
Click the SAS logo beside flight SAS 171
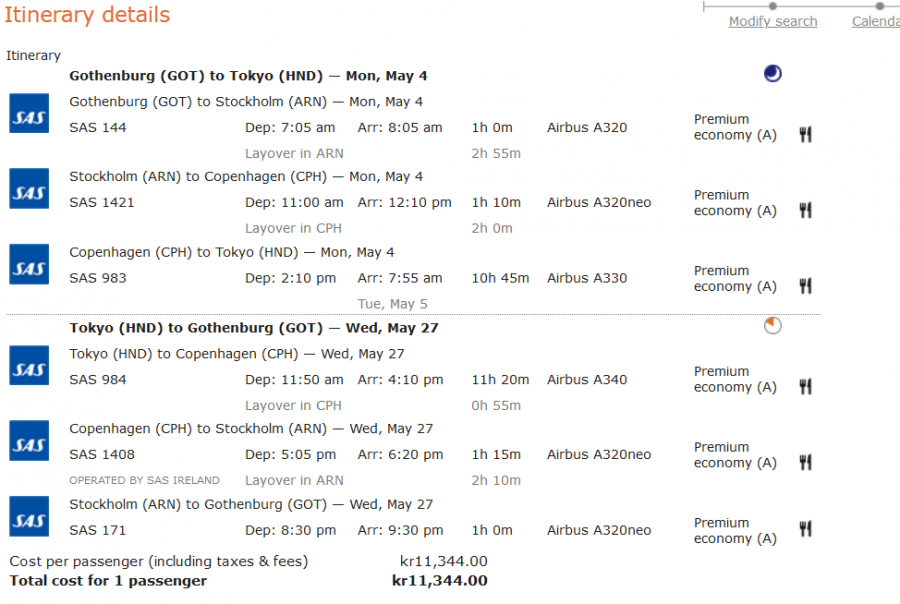pos(29,517)
